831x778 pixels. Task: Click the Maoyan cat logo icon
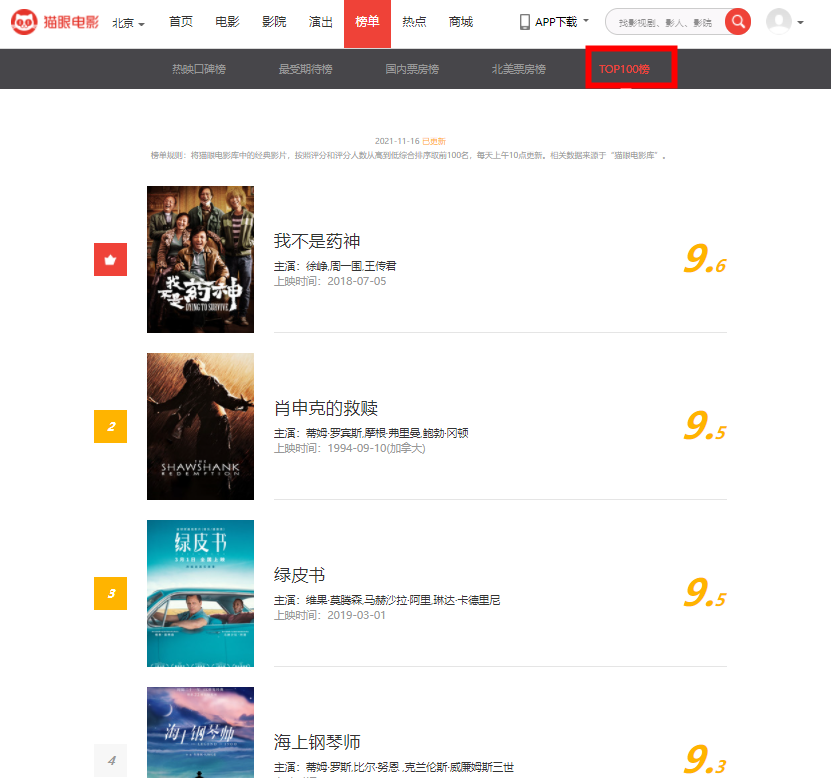(24, 22)
